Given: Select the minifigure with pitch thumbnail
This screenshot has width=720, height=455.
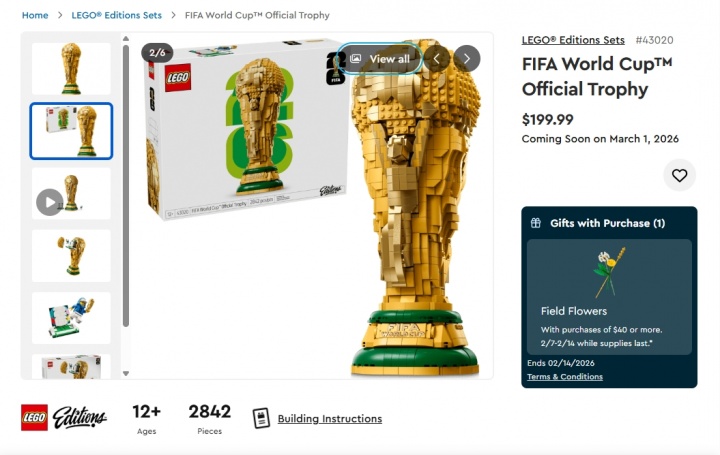Looking at the screenshot, I should (x=71, y=318).
